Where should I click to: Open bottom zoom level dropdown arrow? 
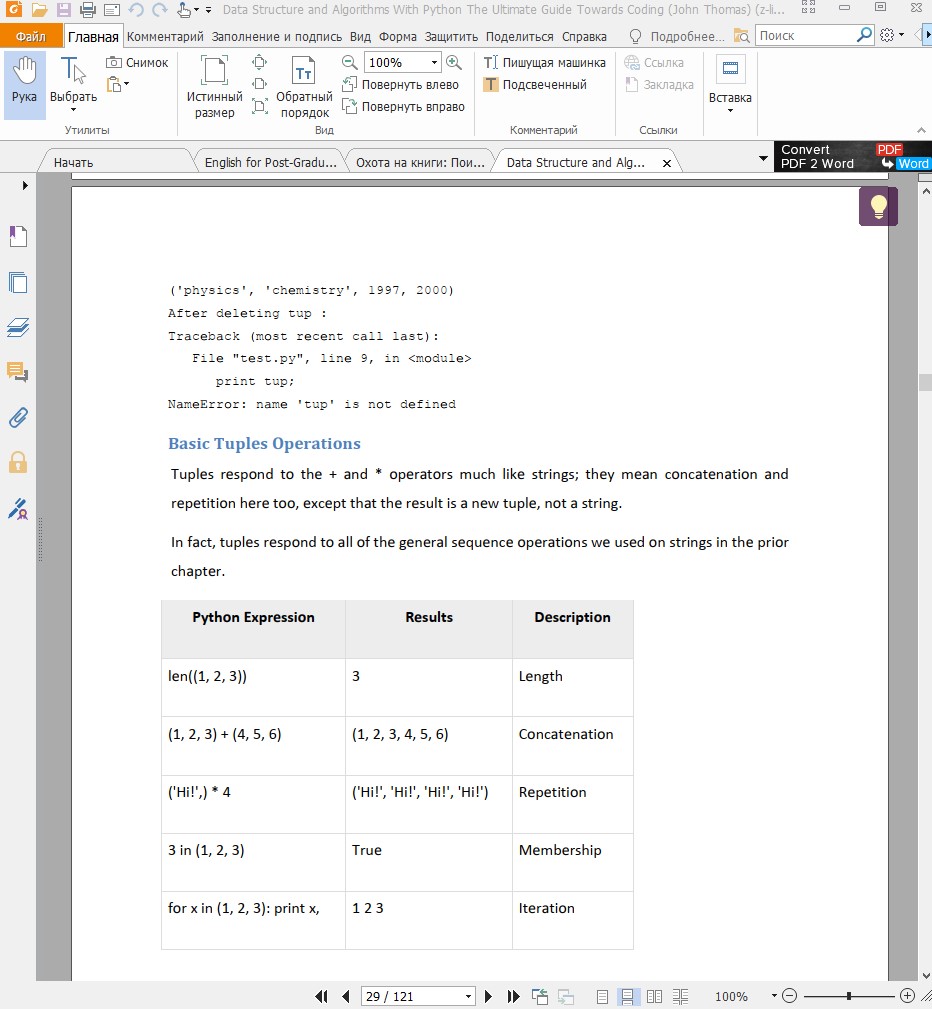tap(774, 996)
